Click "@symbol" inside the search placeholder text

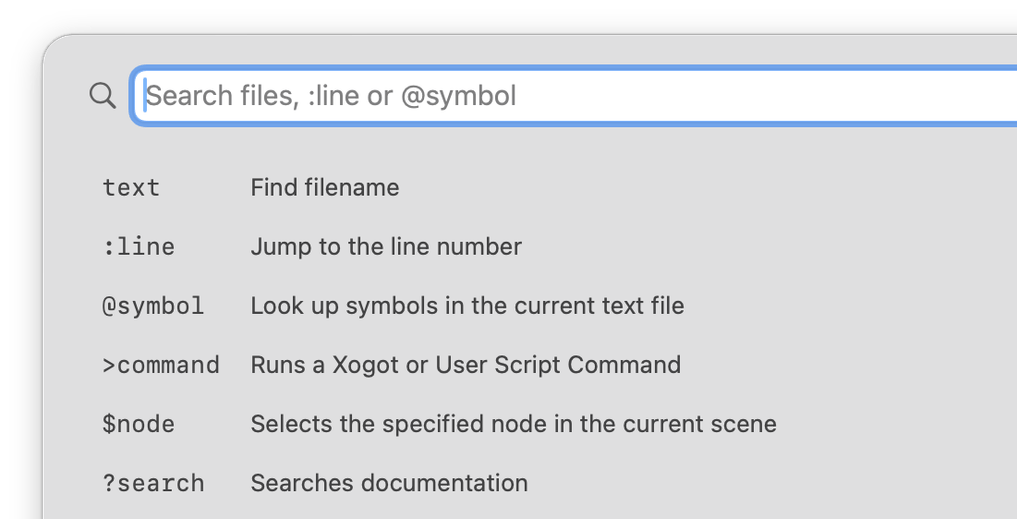459,96
